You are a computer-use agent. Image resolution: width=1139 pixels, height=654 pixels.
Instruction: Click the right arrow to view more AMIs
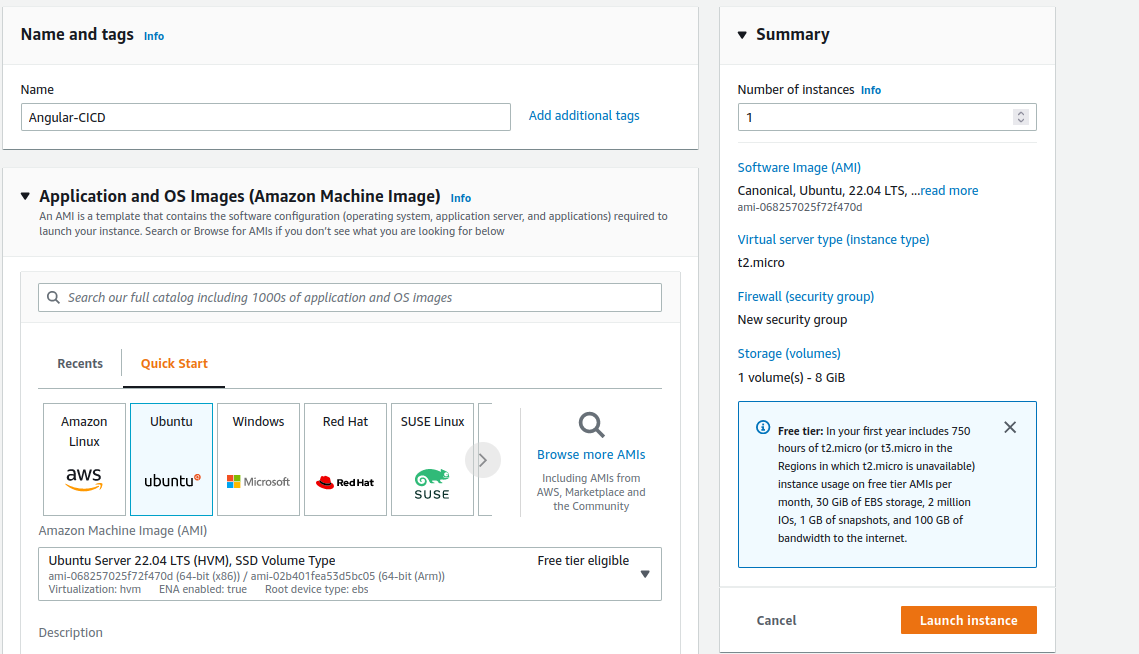(483, 459)
